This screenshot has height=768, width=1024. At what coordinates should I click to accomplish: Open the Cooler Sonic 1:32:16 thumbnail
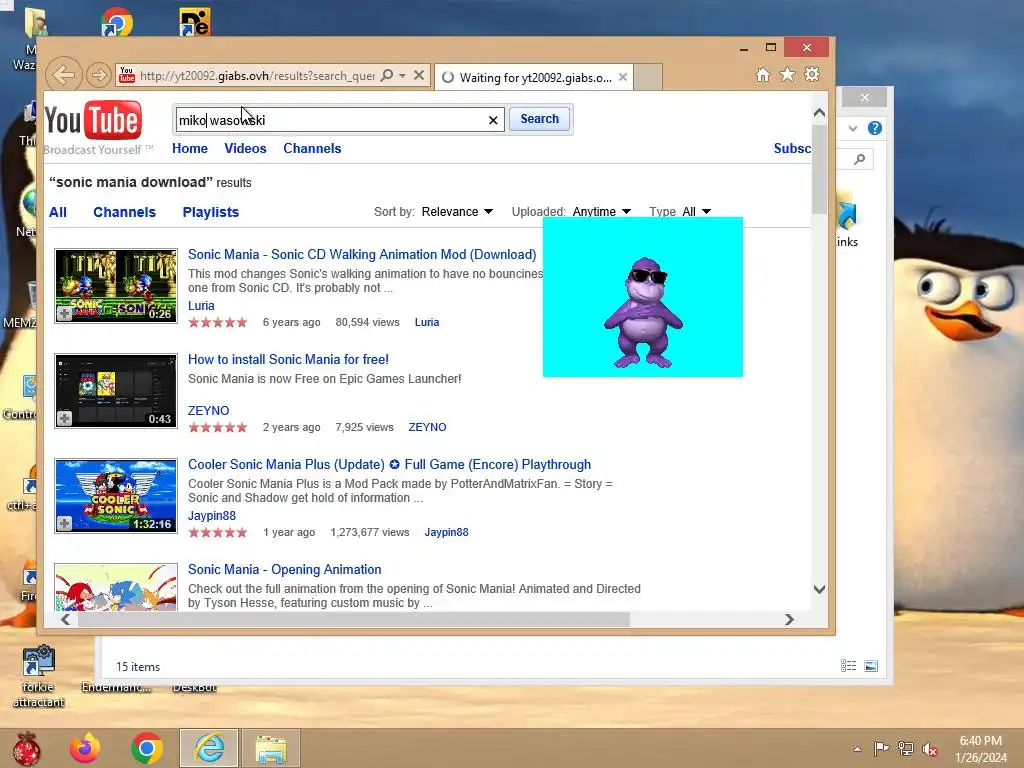[x=116, y=496]
